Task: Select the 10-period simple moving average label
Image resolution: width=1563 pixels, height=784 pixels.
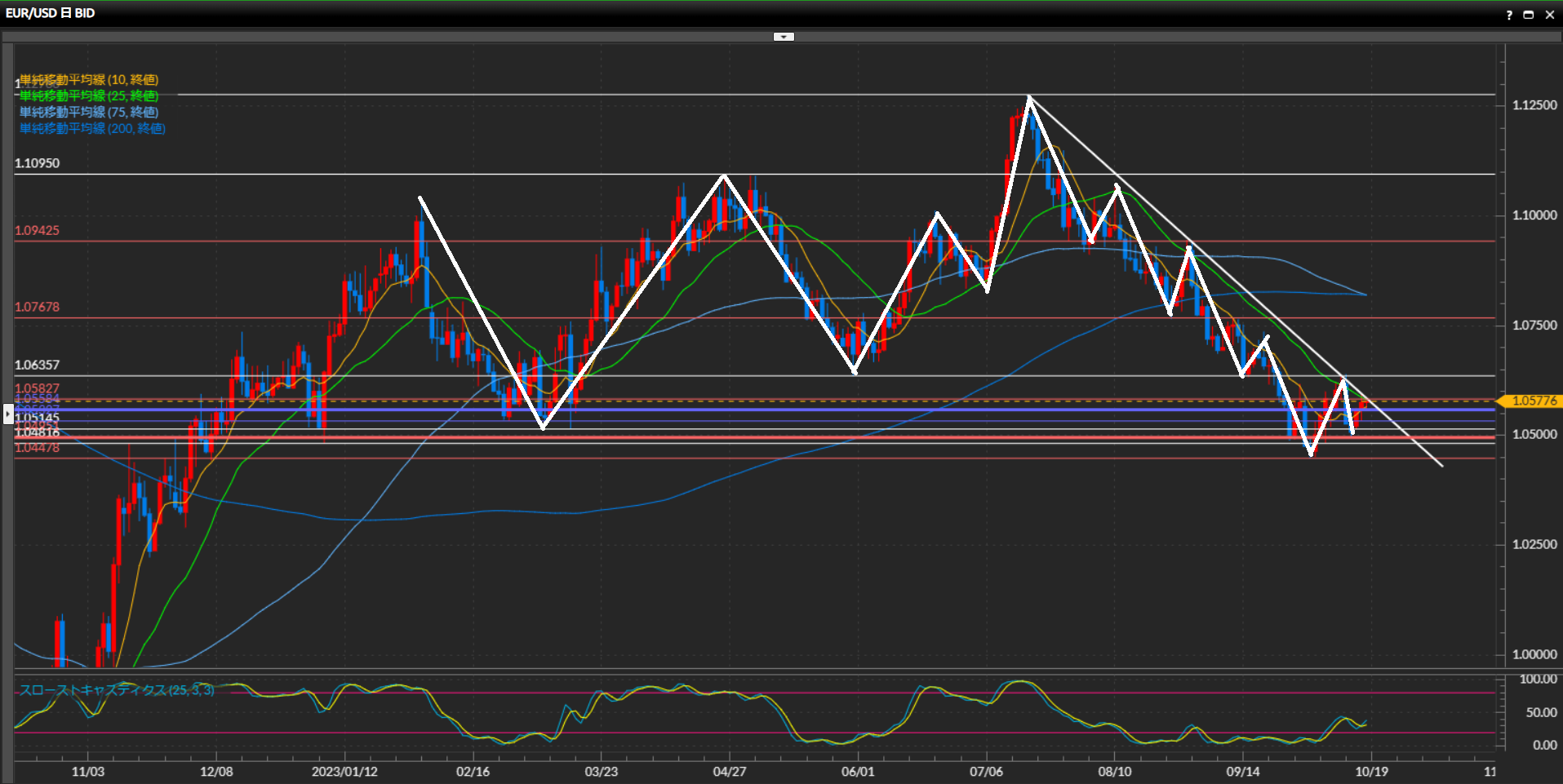Action: click(89, 80)
